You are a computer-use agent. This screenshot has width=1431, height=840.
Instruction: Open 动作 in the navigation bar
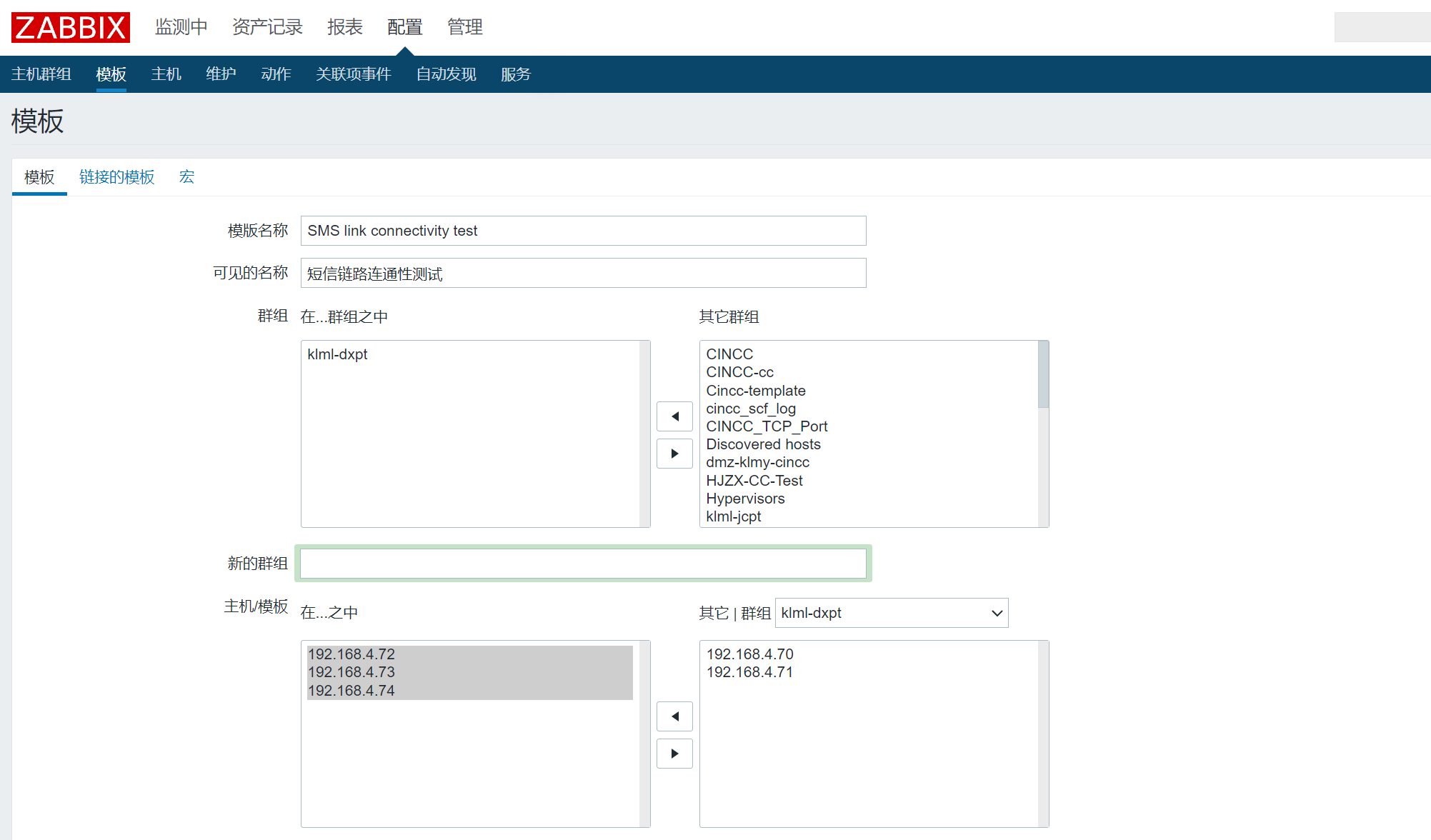[x=276, y=74]
